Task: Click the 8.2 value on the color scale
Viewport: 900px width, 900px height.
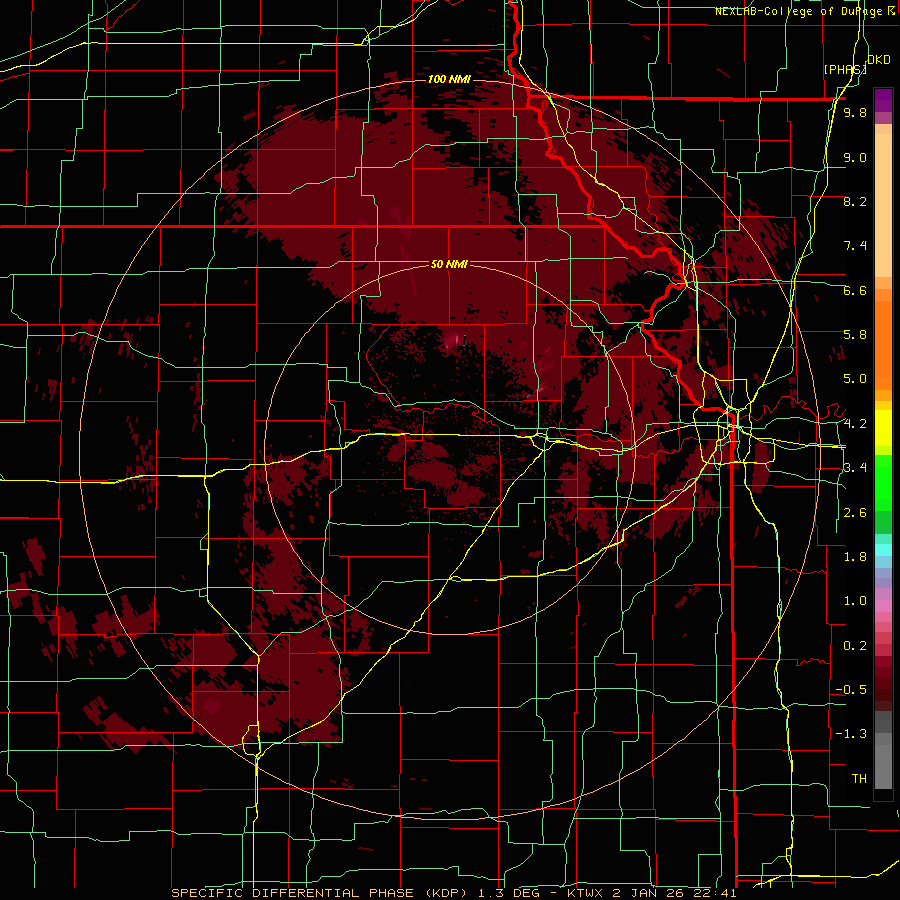Action: point(855,201)
